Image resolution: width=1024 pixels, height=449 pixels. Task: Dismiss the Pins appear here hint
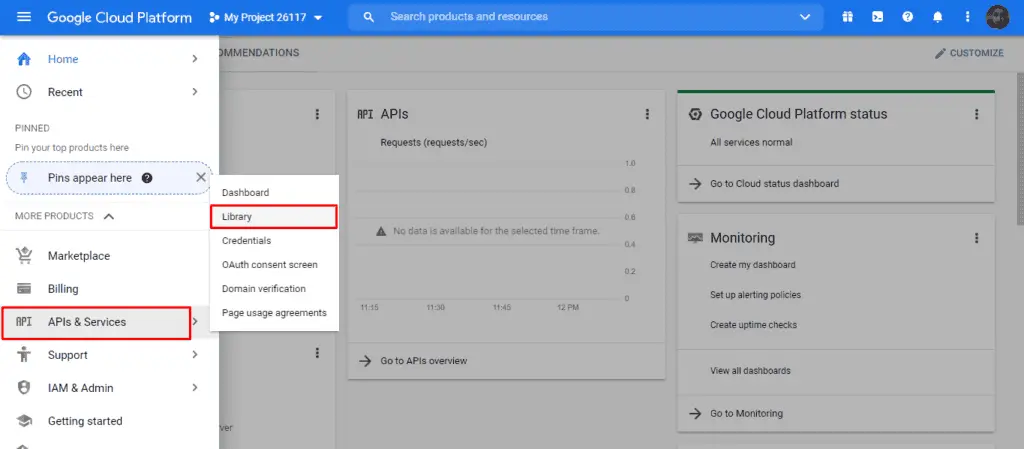point(201,178)
